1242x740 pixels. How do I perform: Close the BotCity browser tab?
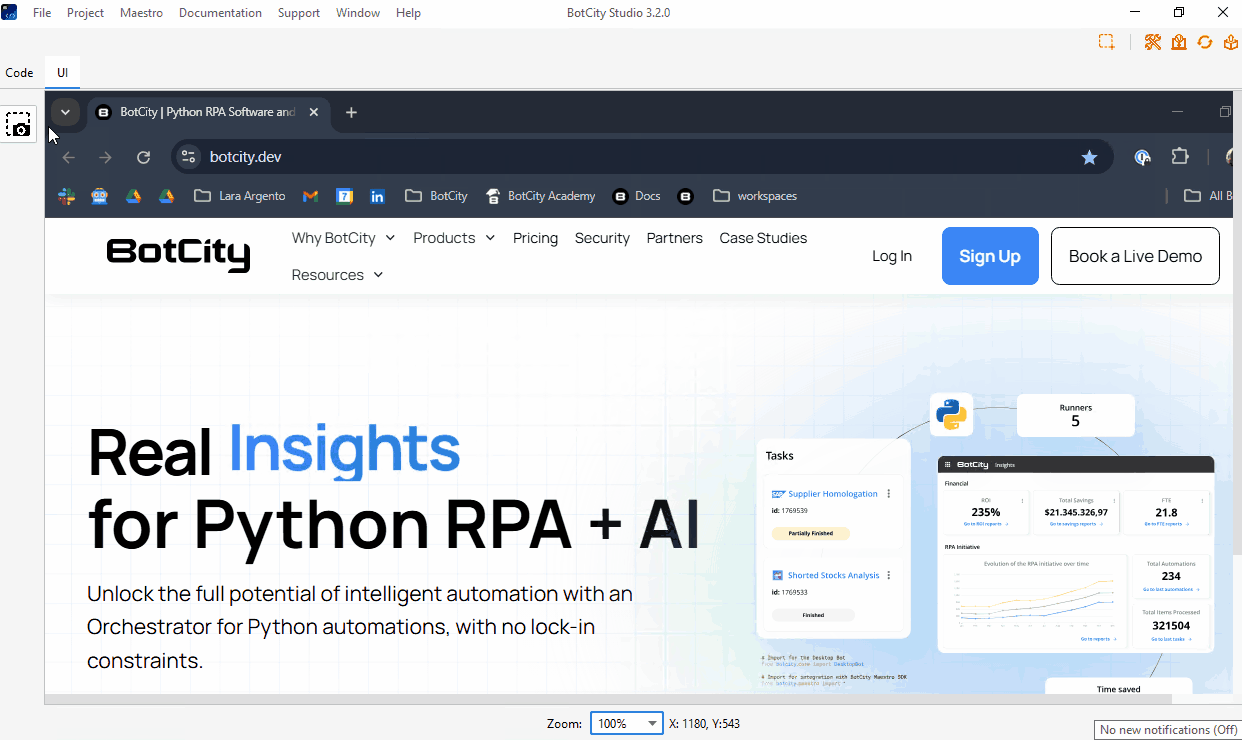point(314,112)
